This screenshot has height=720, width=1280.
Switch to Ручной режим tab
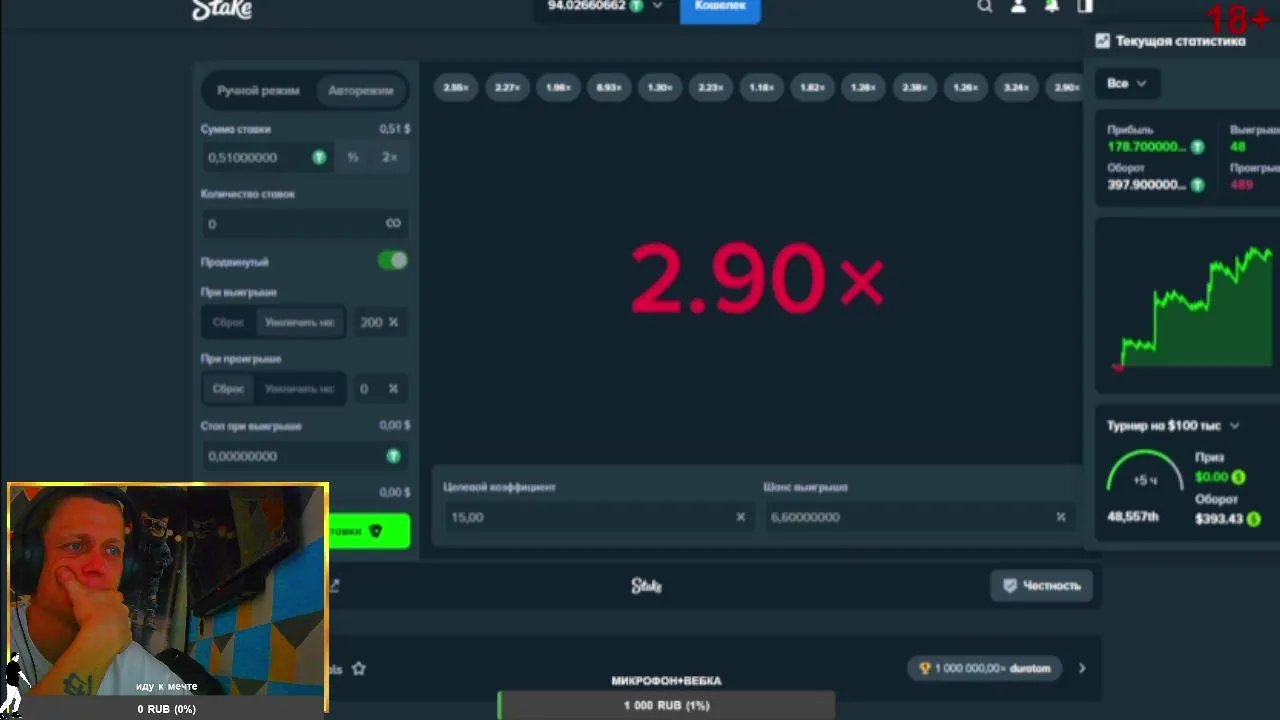coord(258,90)
